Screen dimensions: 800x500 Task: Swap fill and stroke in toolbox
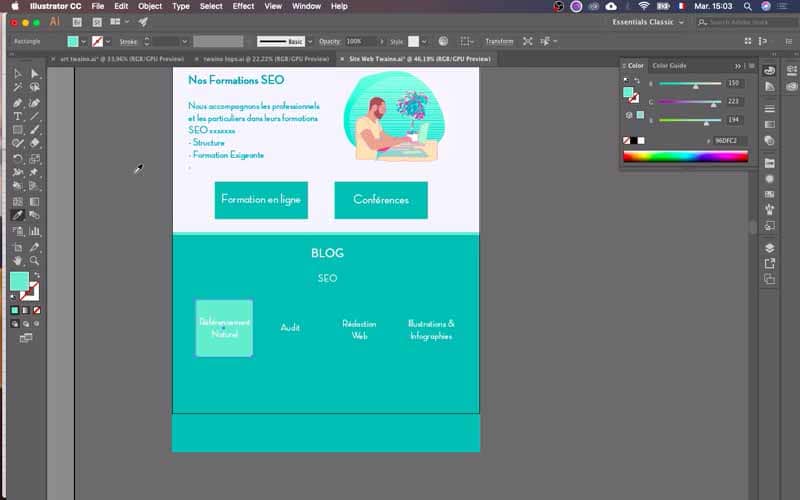click(36, 276)
